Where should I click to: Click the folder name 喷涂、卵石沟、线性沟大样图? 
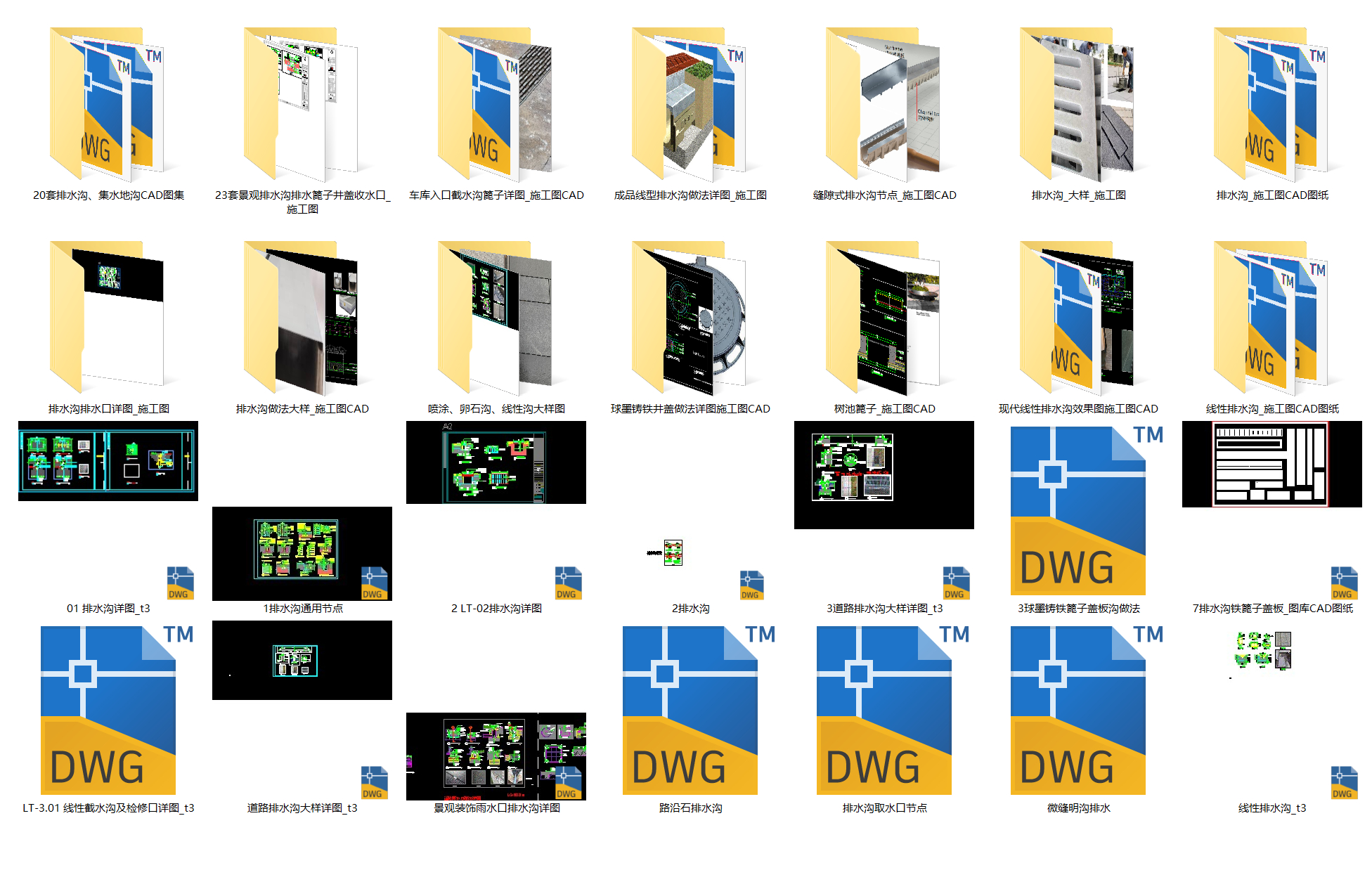[496, 409]
